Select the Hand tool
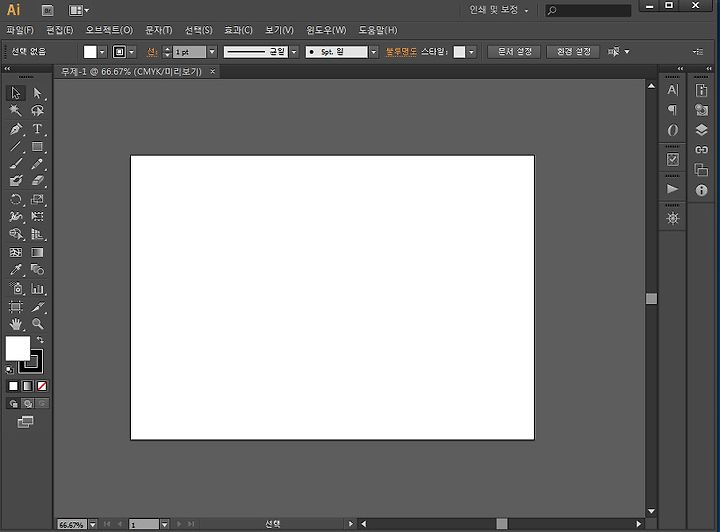Viewport: 720px width, 532px height. pos(16,324)
